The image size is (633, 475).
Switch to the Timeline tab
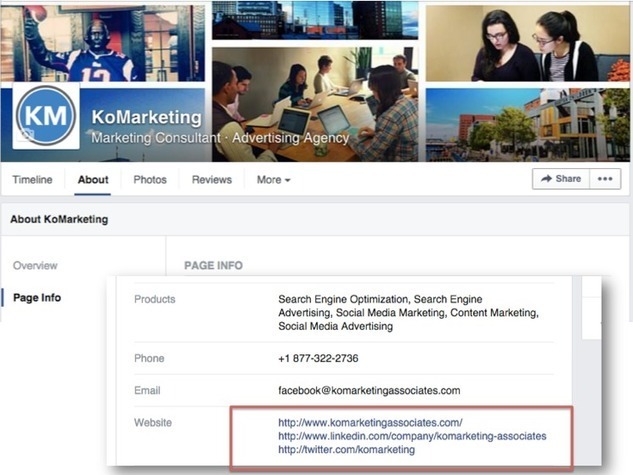point(32,180)
